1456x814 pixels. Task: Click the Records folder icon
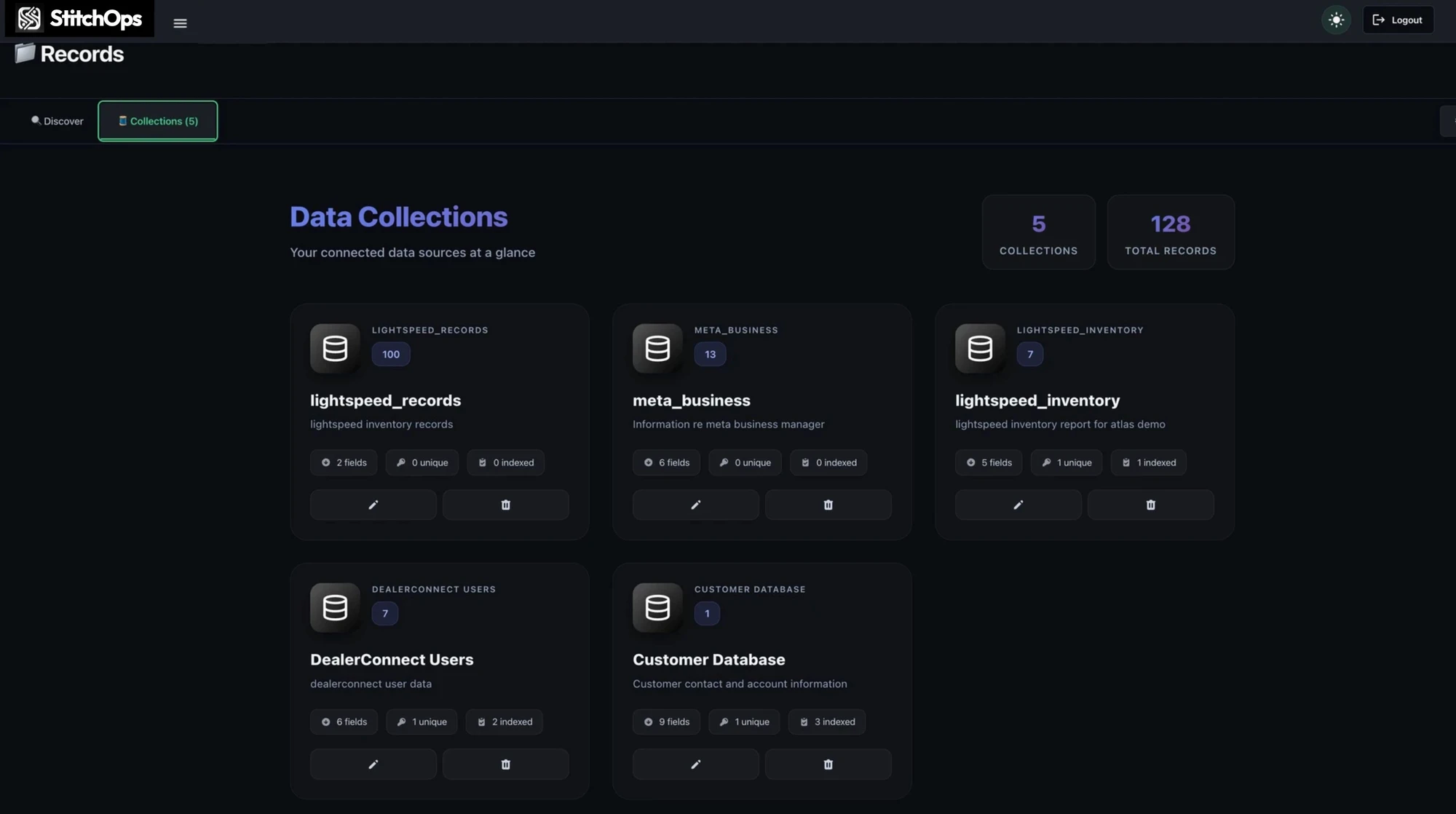click(x=25, y=53)
